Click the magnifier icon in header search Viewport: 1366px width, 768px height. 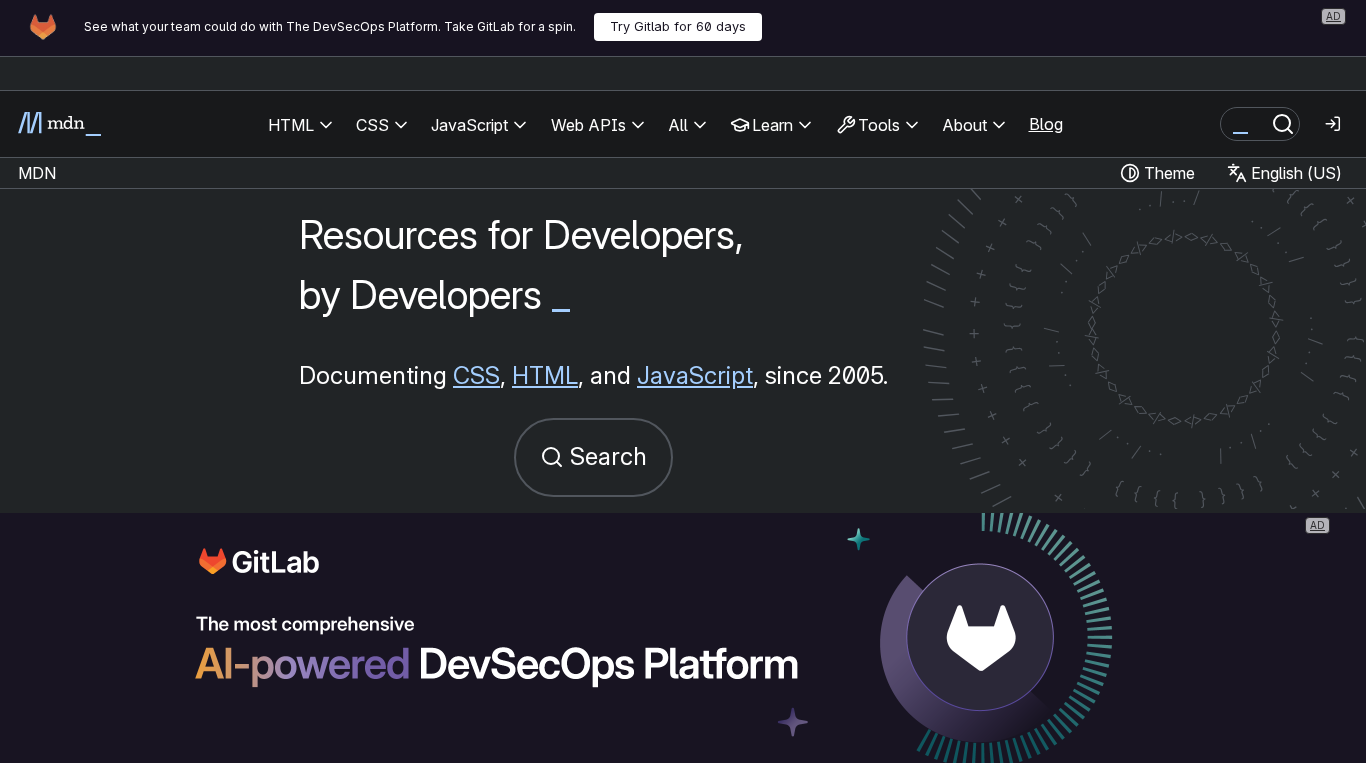pos(1282,124)
